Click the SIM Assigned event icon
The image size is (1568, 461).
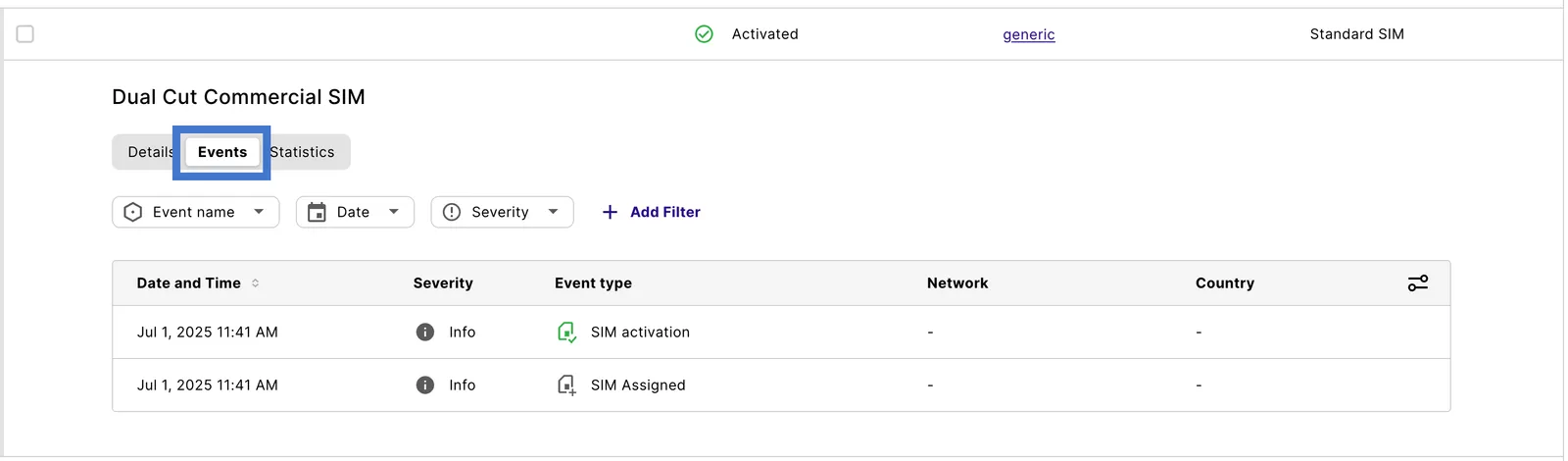click(566, 385)
